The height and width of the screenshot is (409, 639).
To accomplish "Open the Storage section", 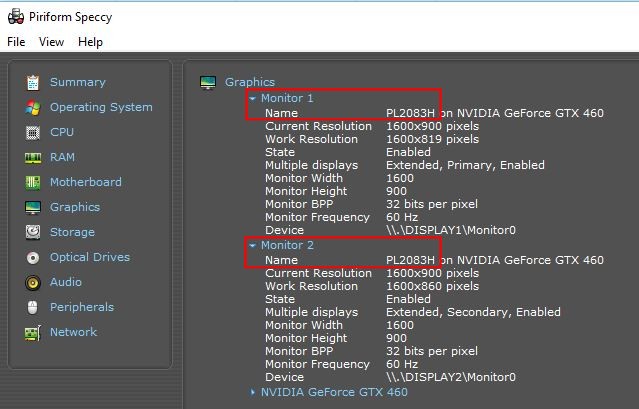I will click(73, 232).
